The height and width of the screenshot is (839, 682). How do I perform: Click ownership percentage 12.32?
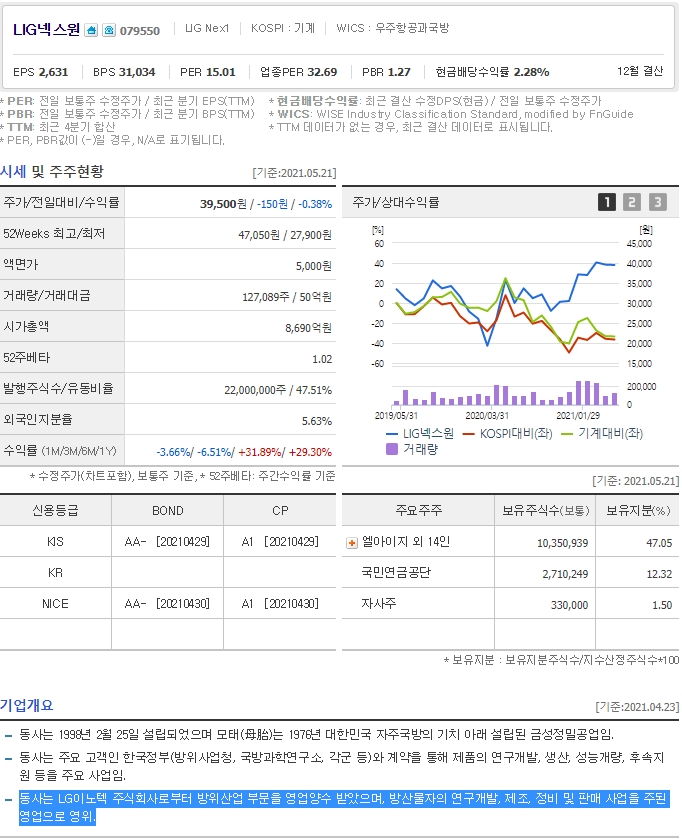pyautogui.click(x=659, y=575)
